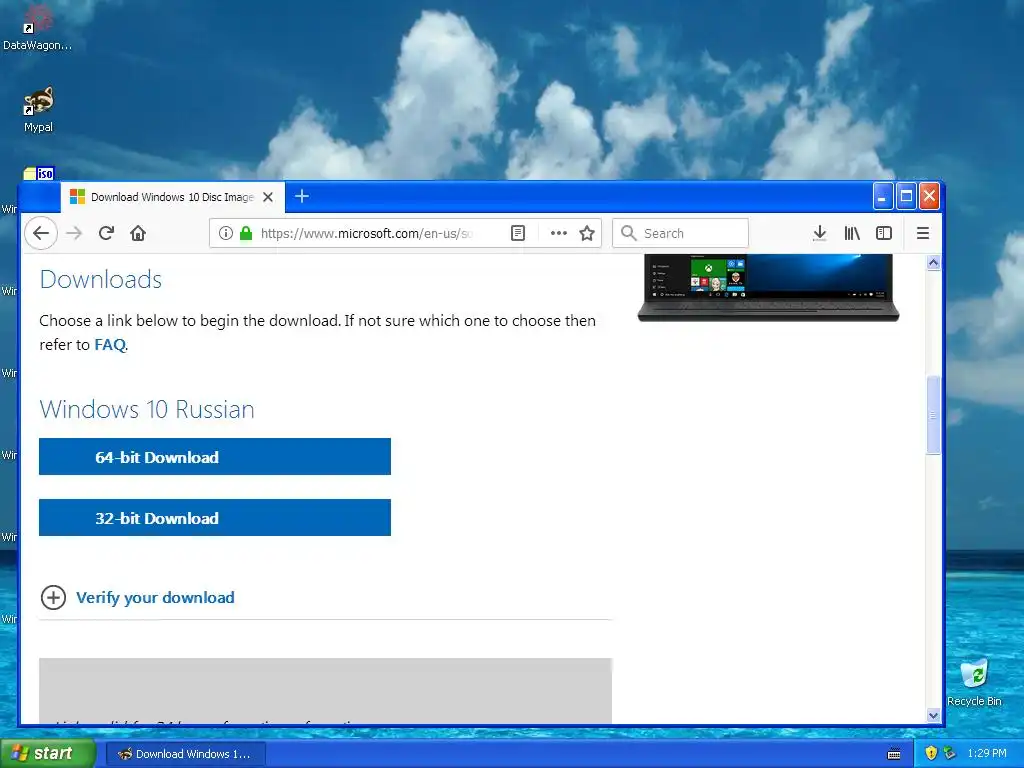Screen dimensions: 1024x768
Task: Open page actions three-dot menu
Action: 558,233
